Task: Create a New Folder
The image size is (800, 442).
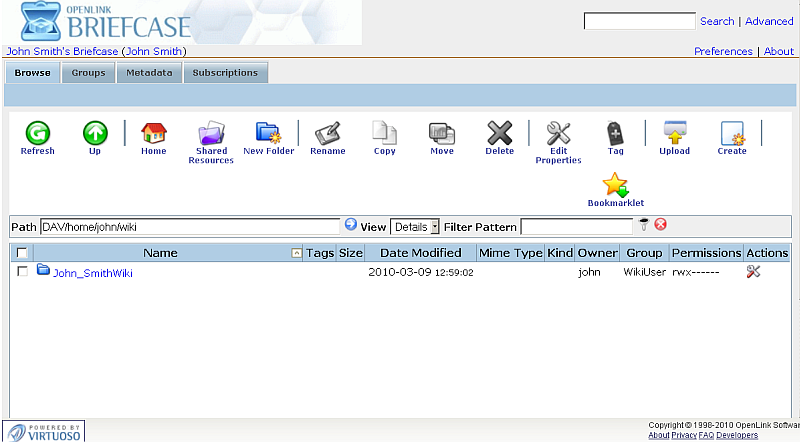Action: tap(268, 133)
